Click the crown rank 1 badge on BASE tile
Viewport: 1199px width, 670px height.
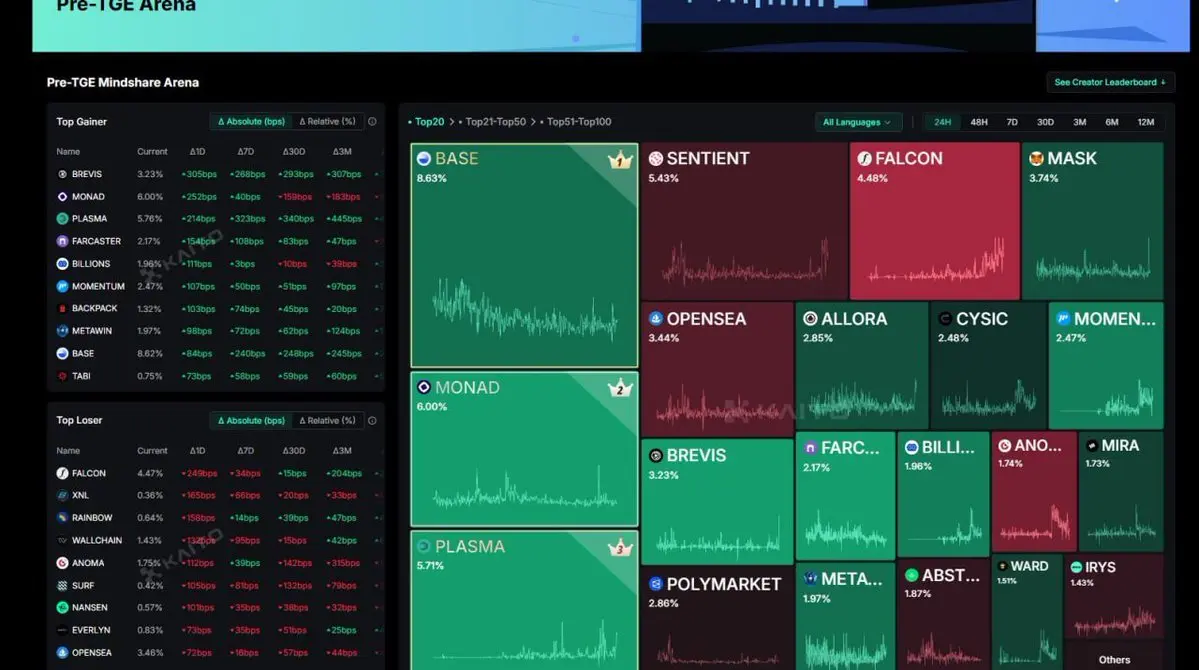[620, 160]
